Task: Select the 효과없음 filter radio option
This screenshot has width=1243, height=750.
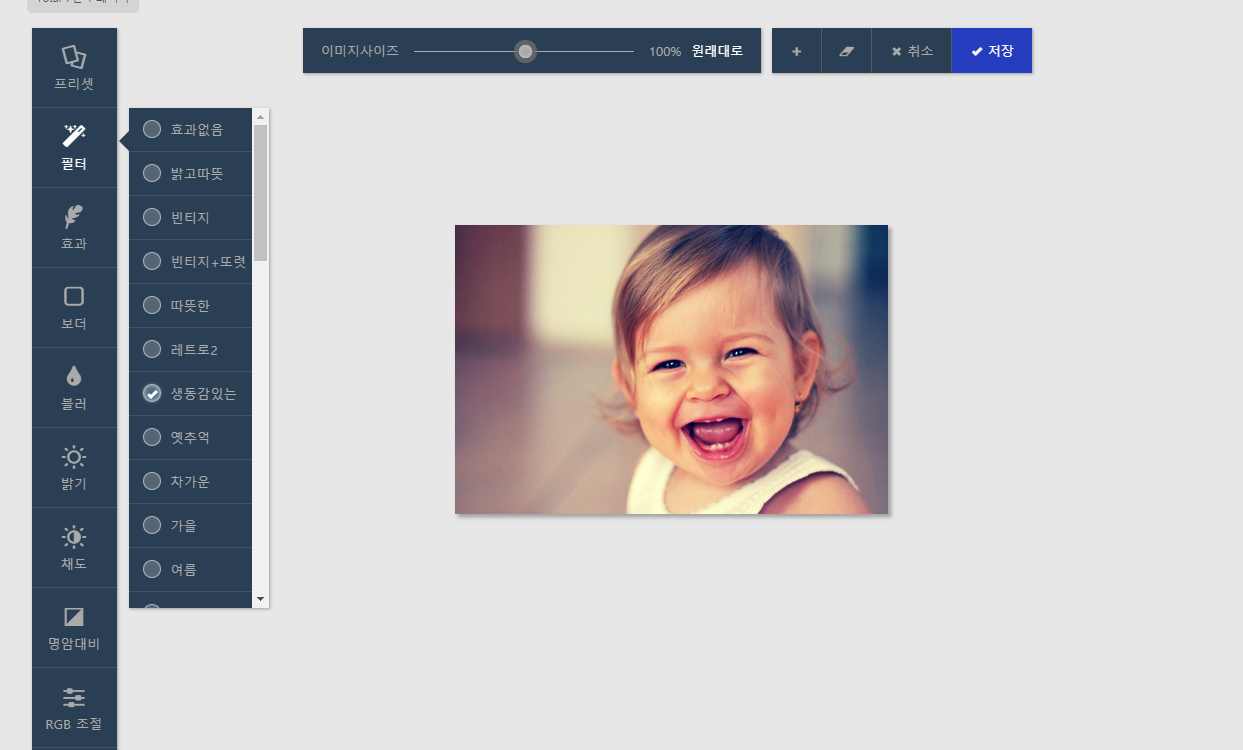Action: [152, 129]
